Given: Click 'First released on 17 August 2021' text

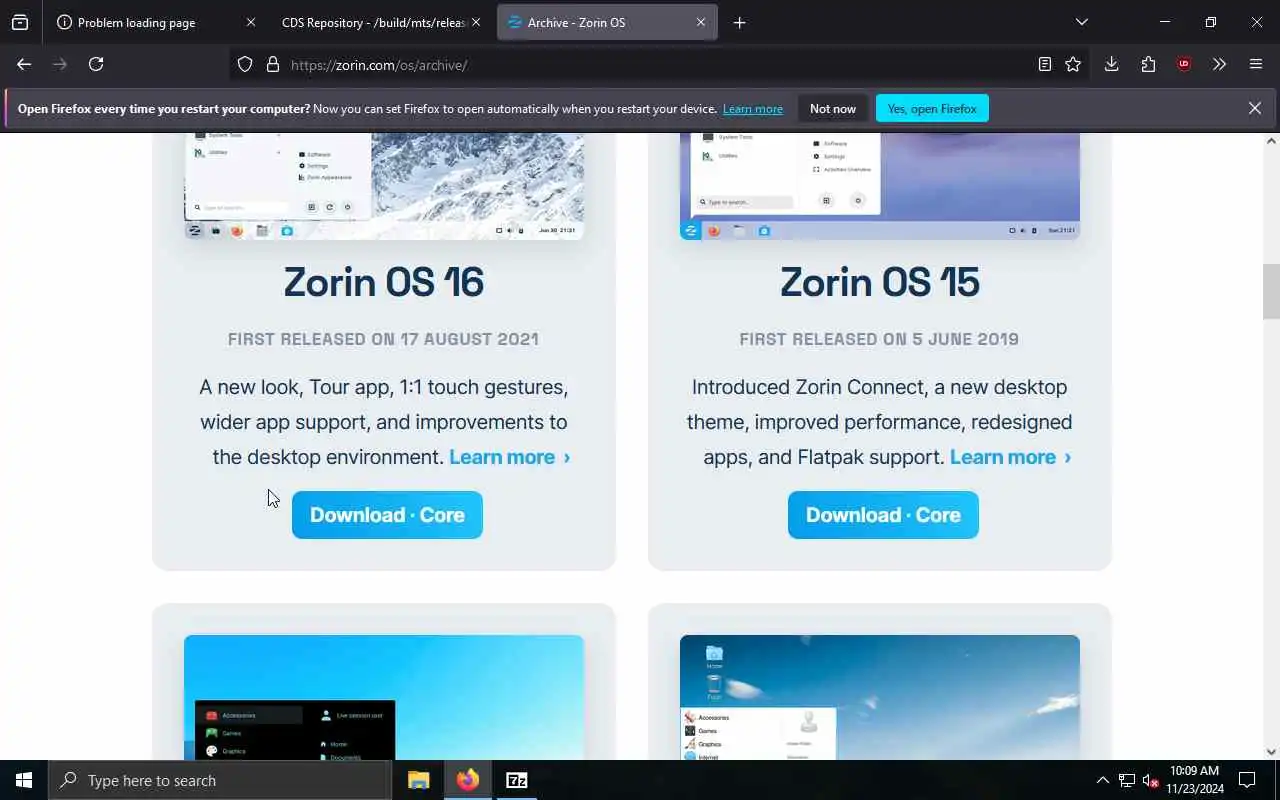Looking at the screenshot, I should pyautogui.click(x=383, y=339).
